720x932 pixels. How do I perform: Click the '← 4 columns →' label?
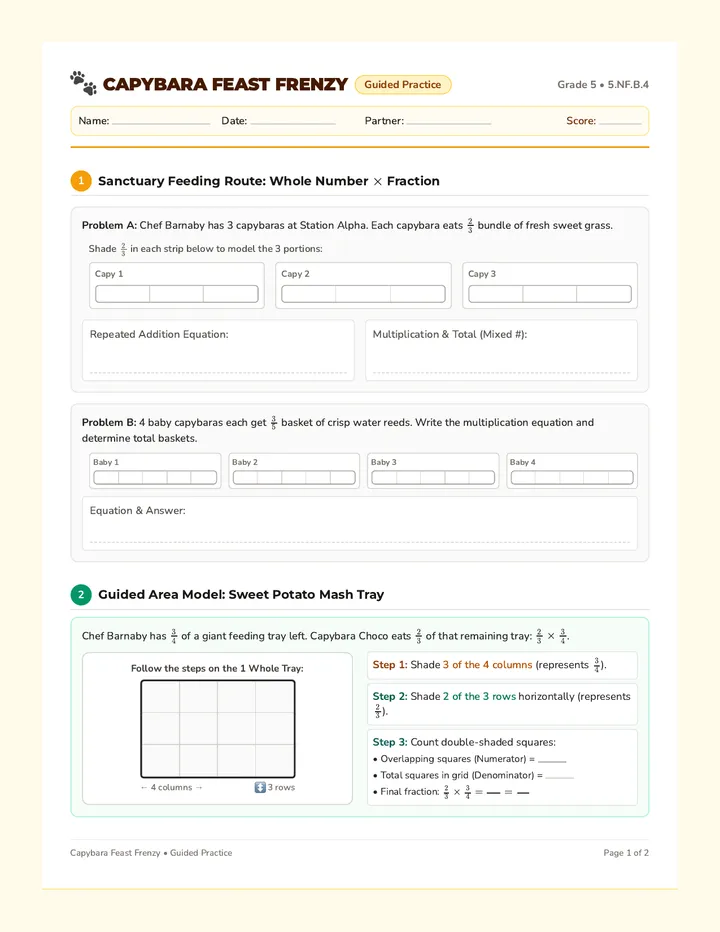(x=171, y=787)
